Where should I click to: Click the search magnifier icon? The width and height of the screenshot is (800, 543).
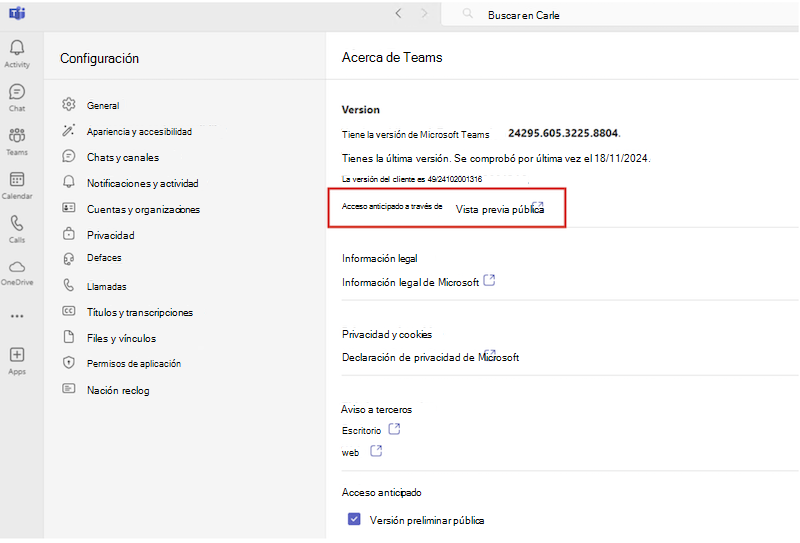coord(467,14)
